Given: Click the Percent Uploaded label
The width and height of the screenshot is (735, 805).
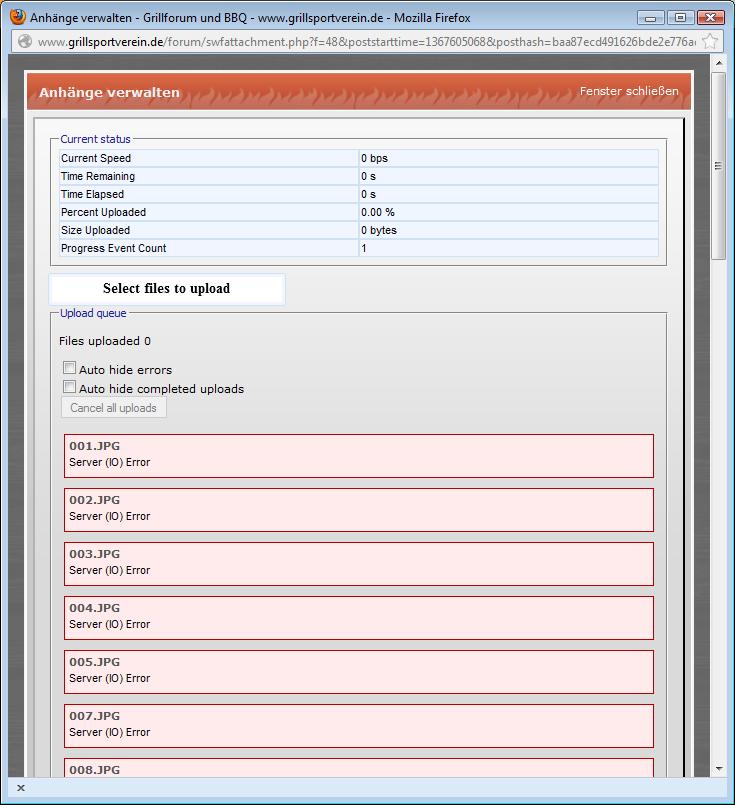Looking at the screenshot, I should 103,212.
